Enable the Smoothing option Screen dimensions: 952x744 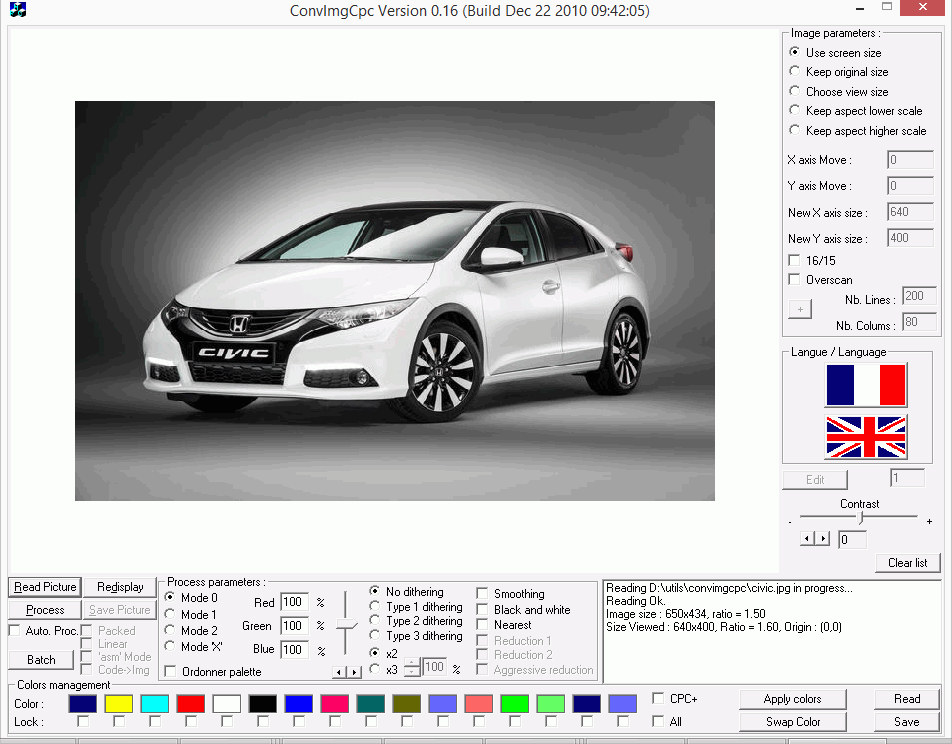[482, 593]
